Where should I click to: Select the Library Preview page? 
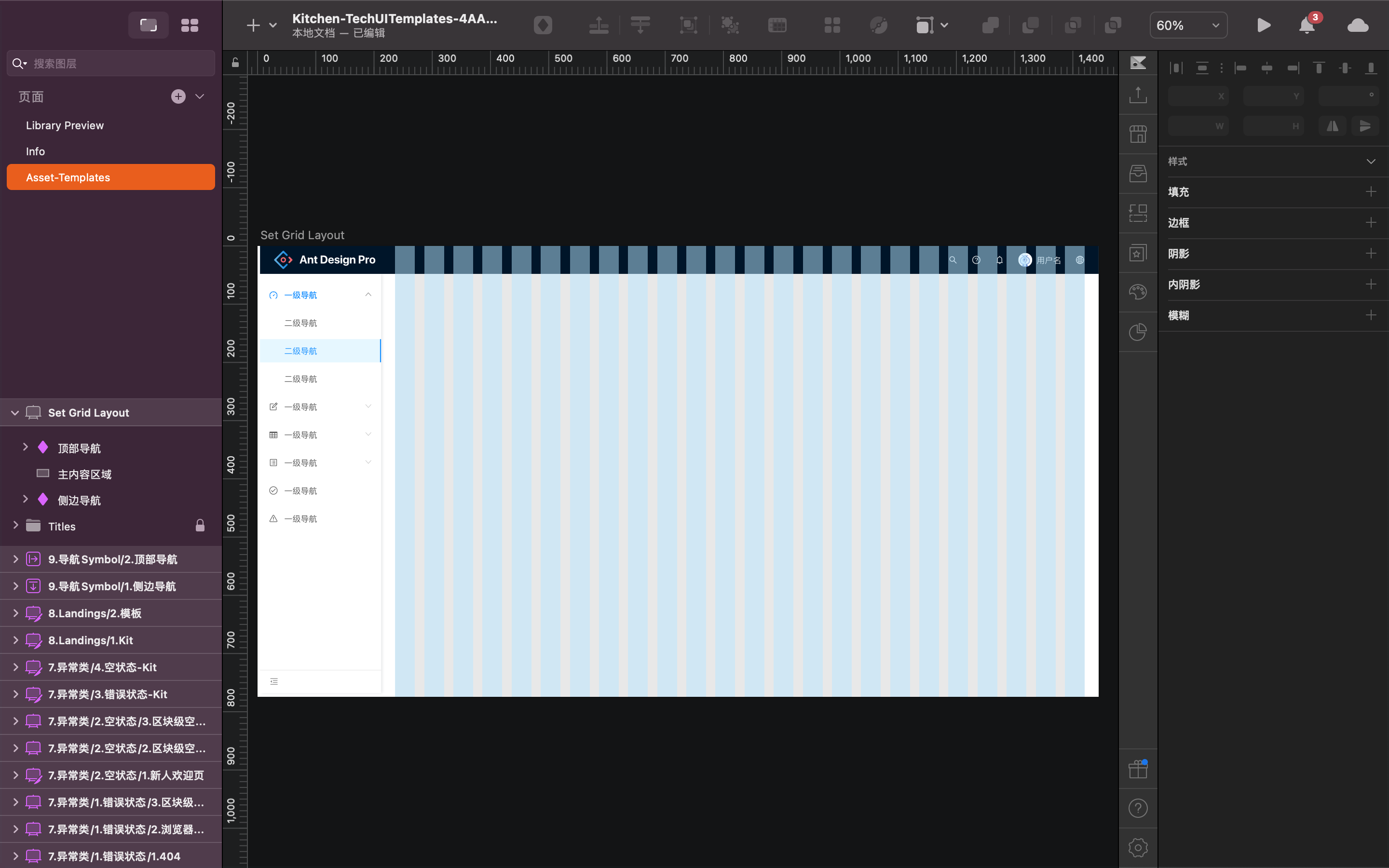65,125
